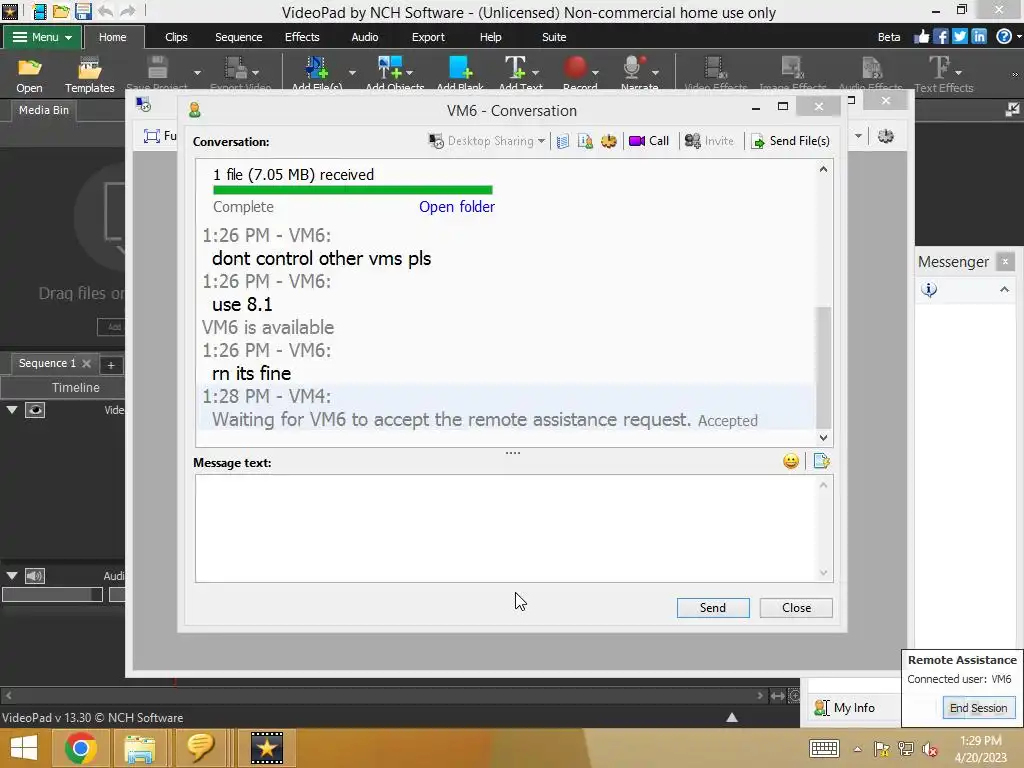This screenshot has width=1024, height=768.
Task: Click the Call video camera button
Action: pyautogui.click(x=648, y=141)
